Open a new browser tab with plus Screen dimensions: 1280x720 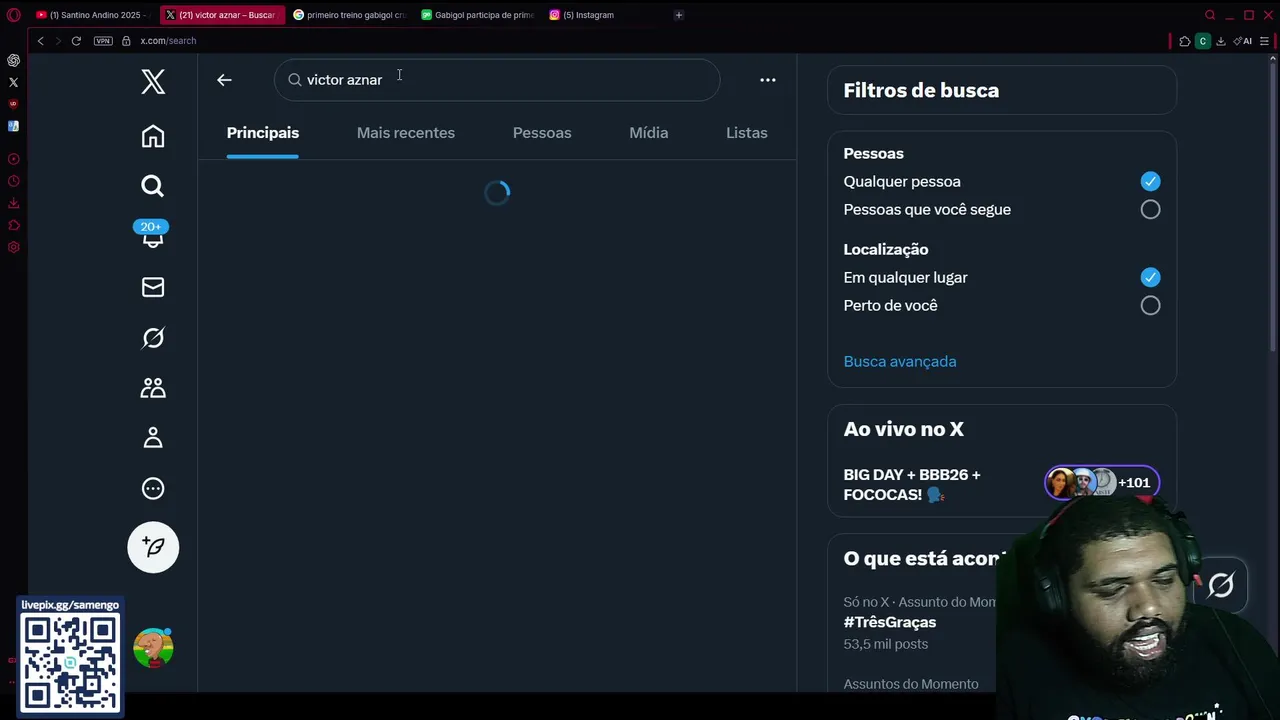[679, 15]
